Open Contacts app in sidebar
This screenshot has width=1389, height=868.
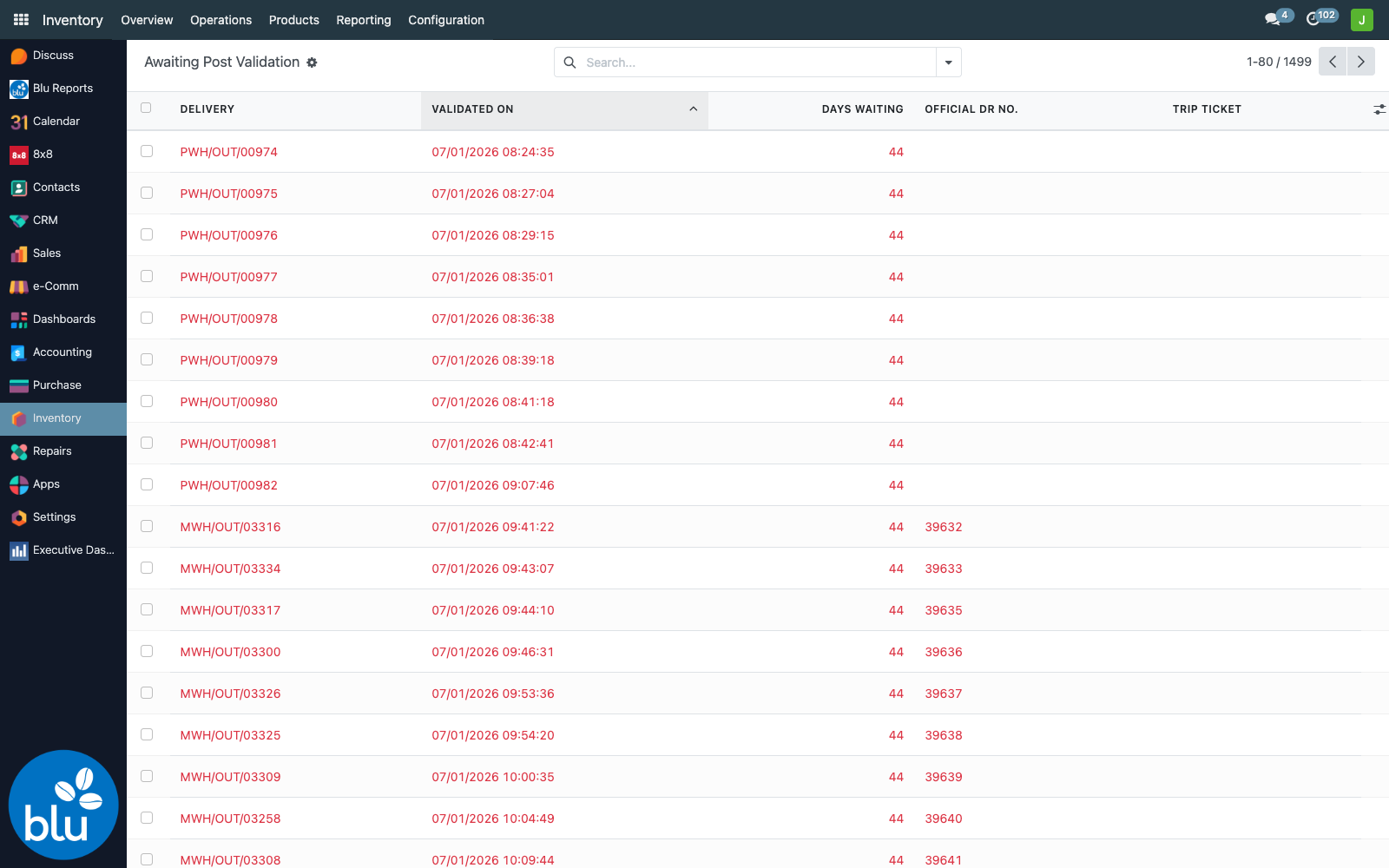(63, 187)
